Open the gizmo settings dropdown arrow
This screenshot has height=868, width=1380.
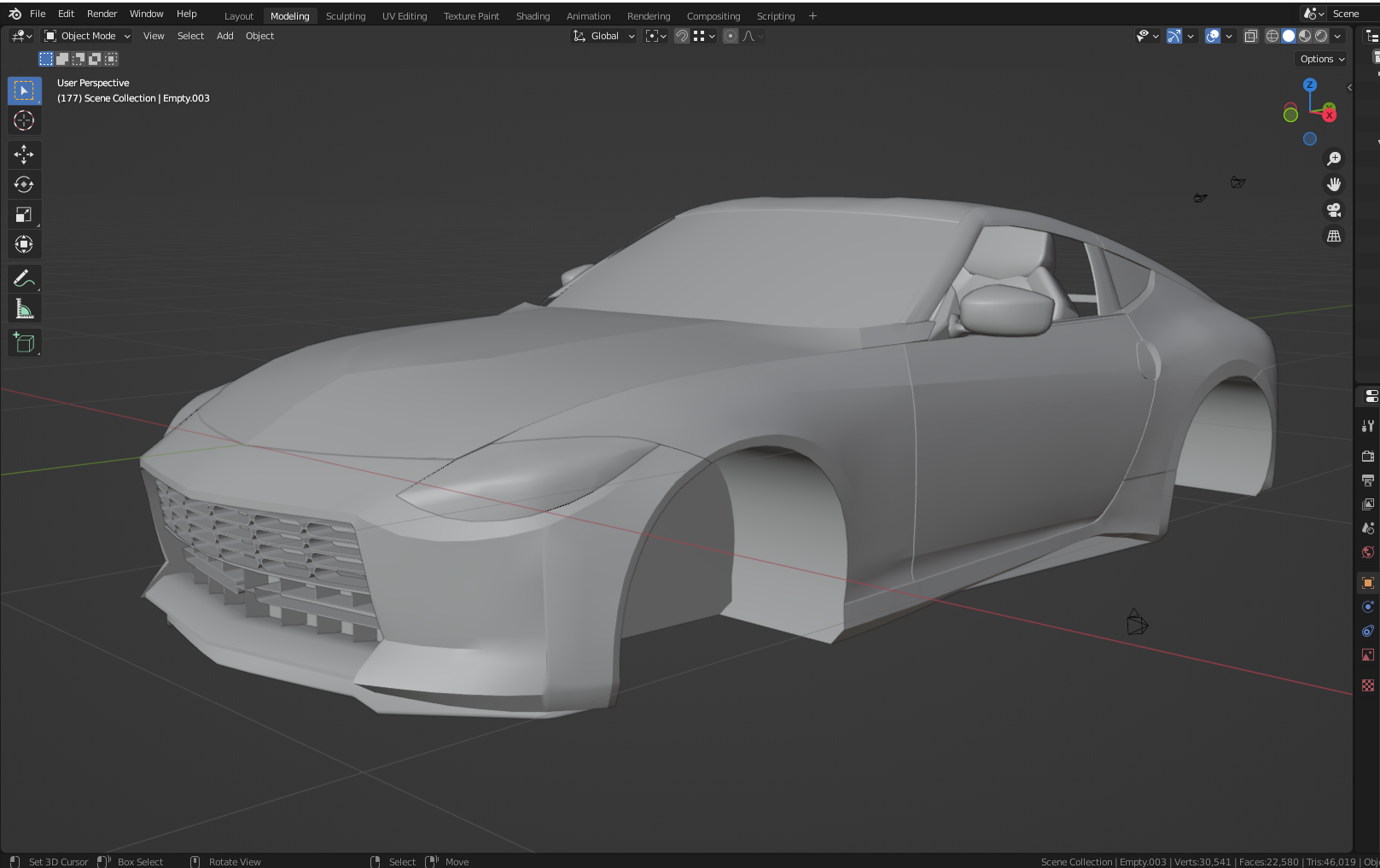pos(1191,36)
